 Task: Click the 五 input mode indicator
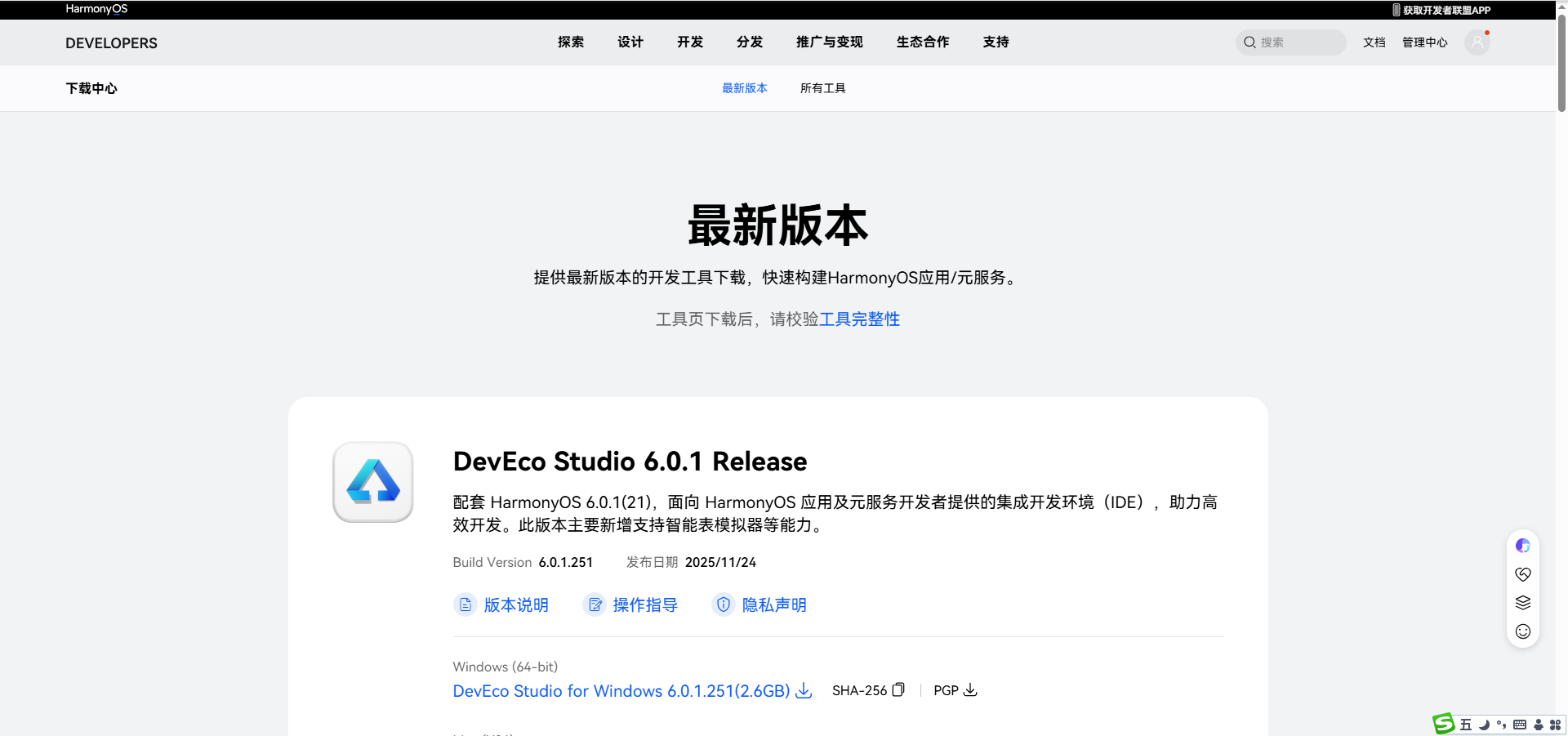pos(1466,725)
